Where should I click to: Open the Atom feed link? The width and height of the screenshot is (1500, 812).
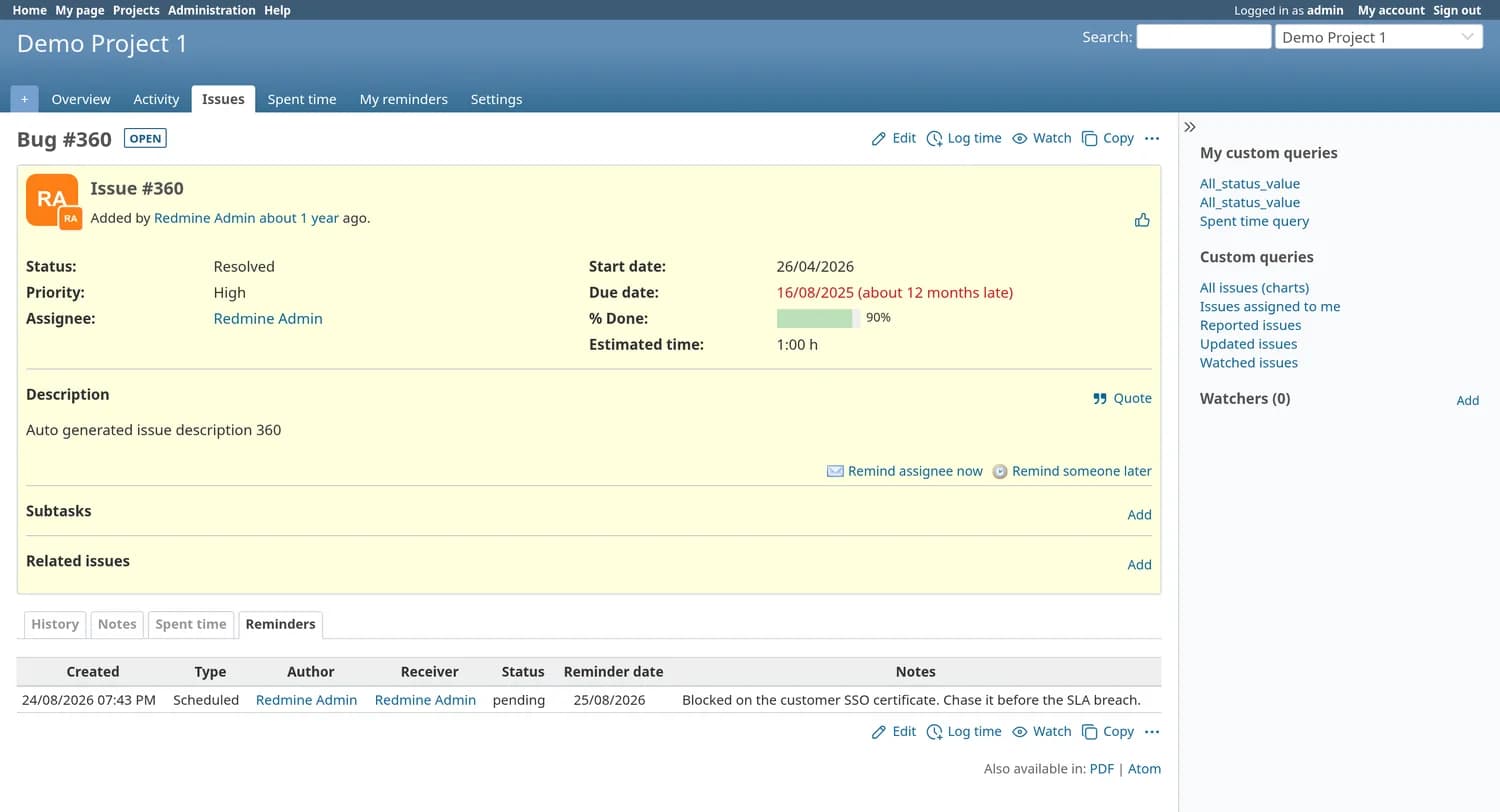coord(1144,769)
